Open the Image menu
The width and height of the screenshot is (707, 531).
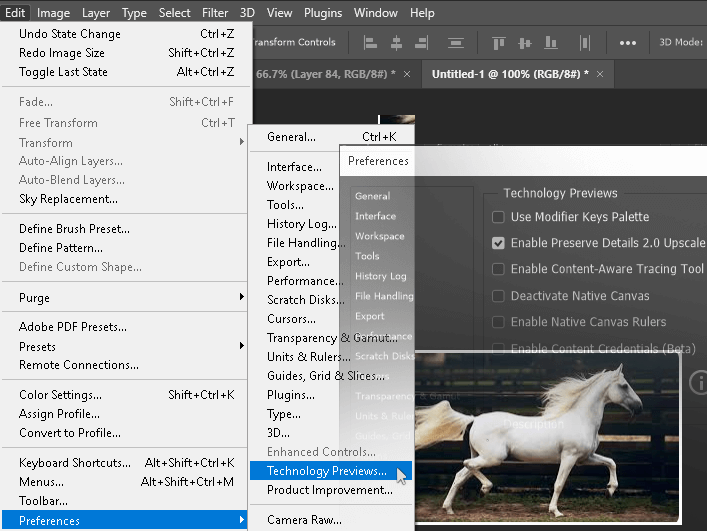tap(53, 13)
